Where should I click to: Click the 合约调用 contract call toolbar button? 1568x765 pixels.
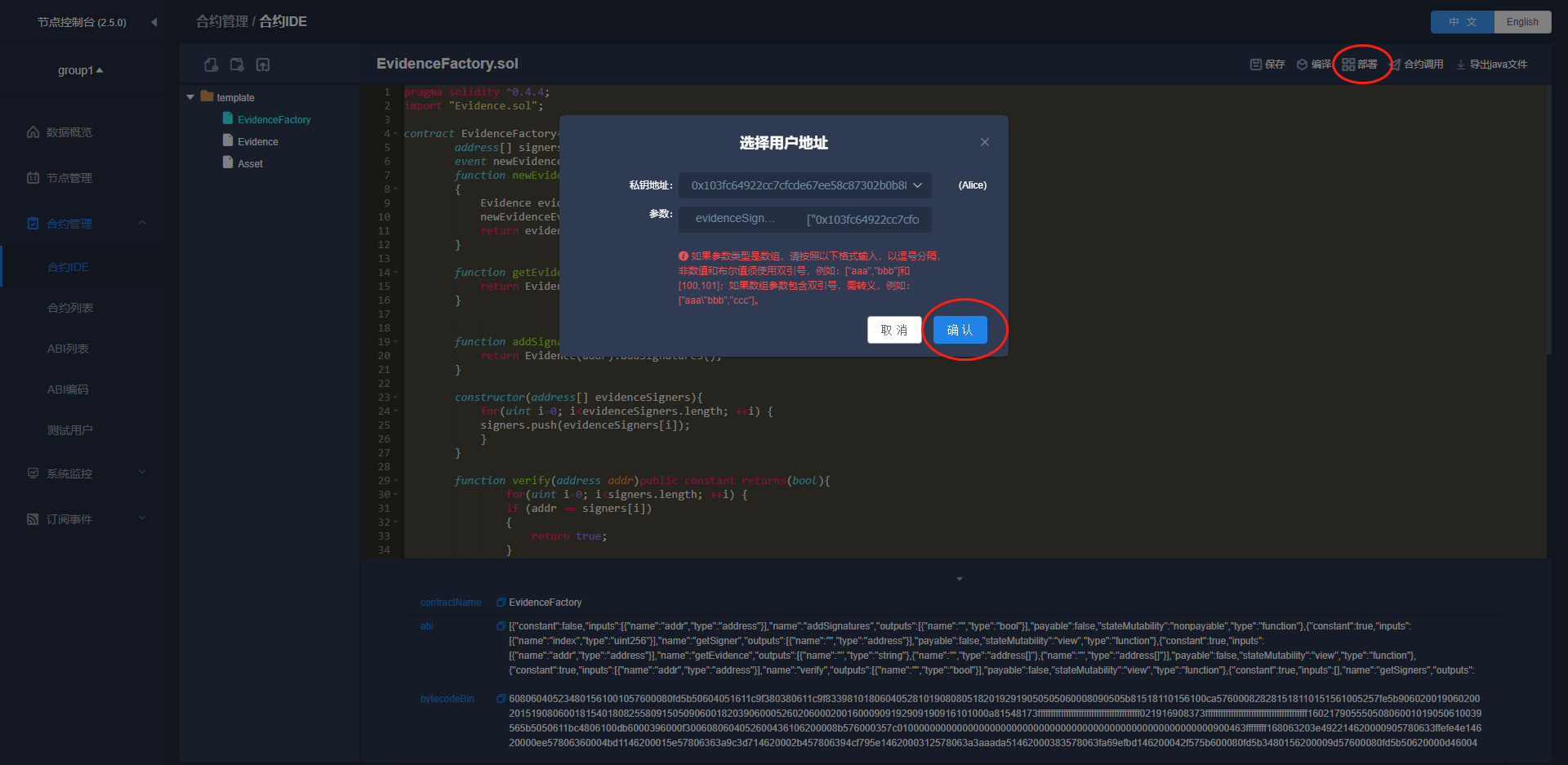coord(1416,64)
